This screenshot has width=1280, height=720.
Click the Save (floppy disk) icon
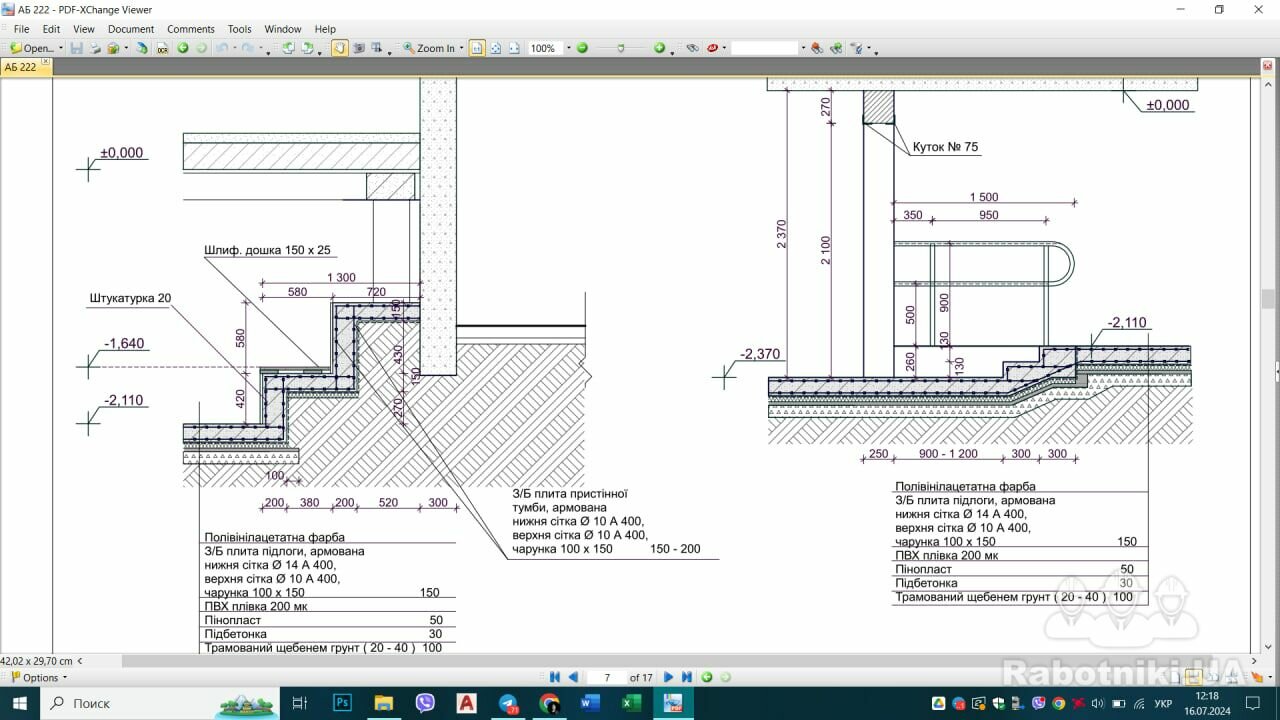click(76, 48)
